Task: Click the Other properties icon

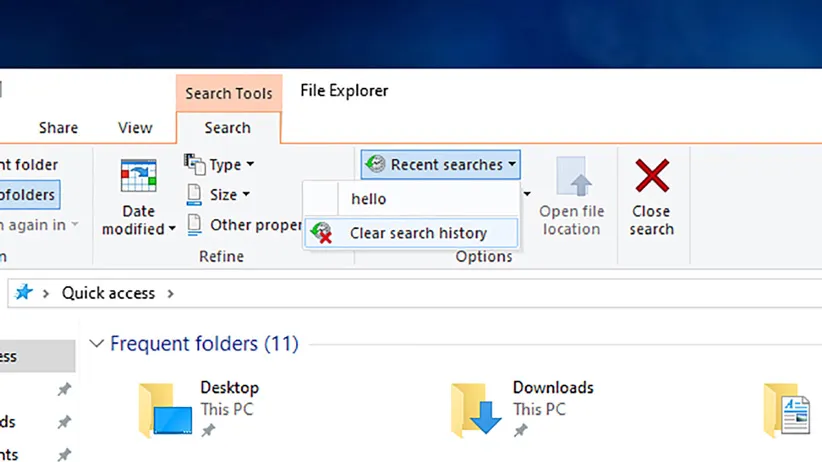Action: [196, 225]
